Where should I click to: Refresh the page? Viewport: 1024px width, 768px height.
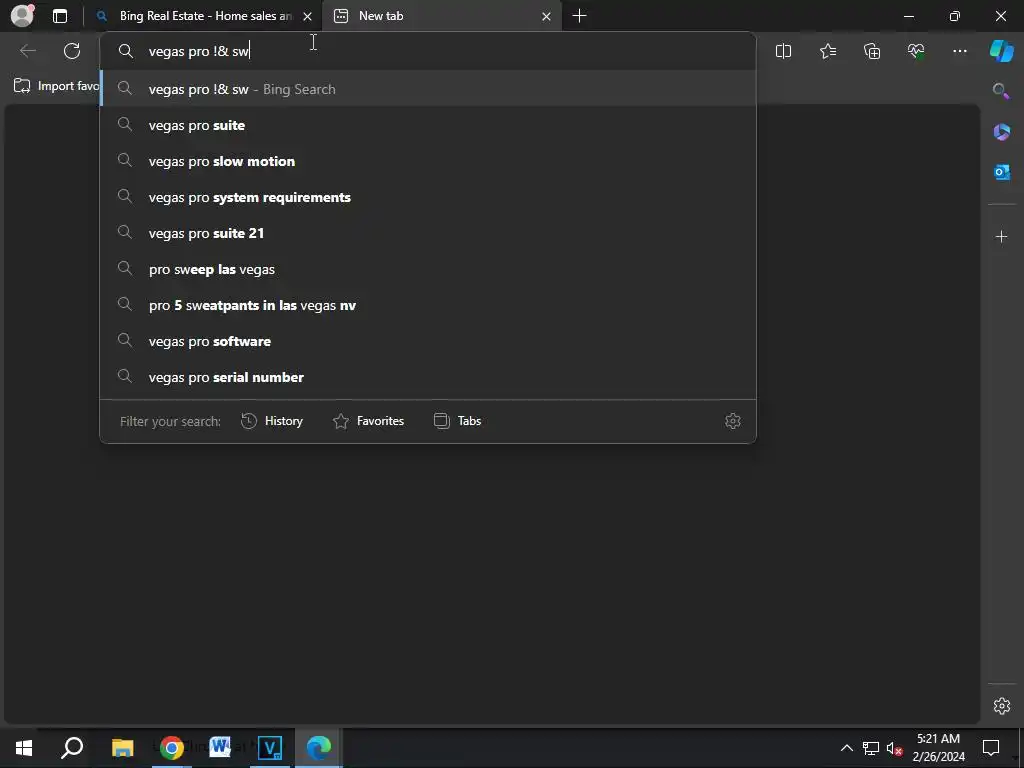tap(72, 51)
